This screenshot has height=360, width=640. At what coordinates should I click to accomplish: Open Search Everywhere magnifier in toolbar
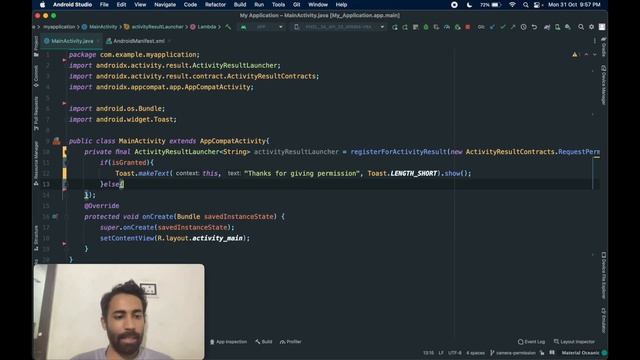tap(581, 27)
